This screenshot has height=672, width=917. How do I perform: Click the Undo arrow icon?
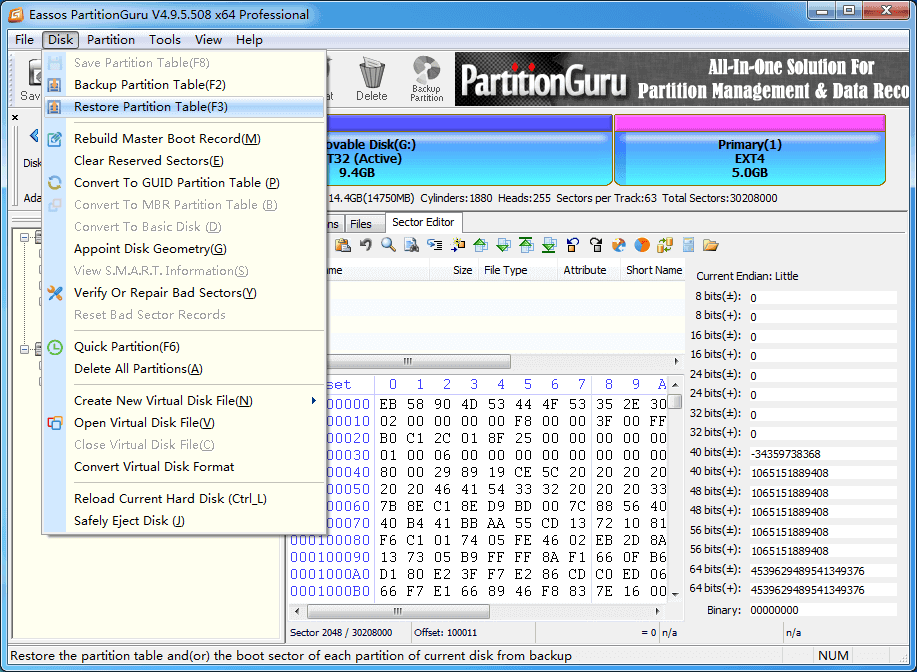pyautogui.click(x=366, y=245)
